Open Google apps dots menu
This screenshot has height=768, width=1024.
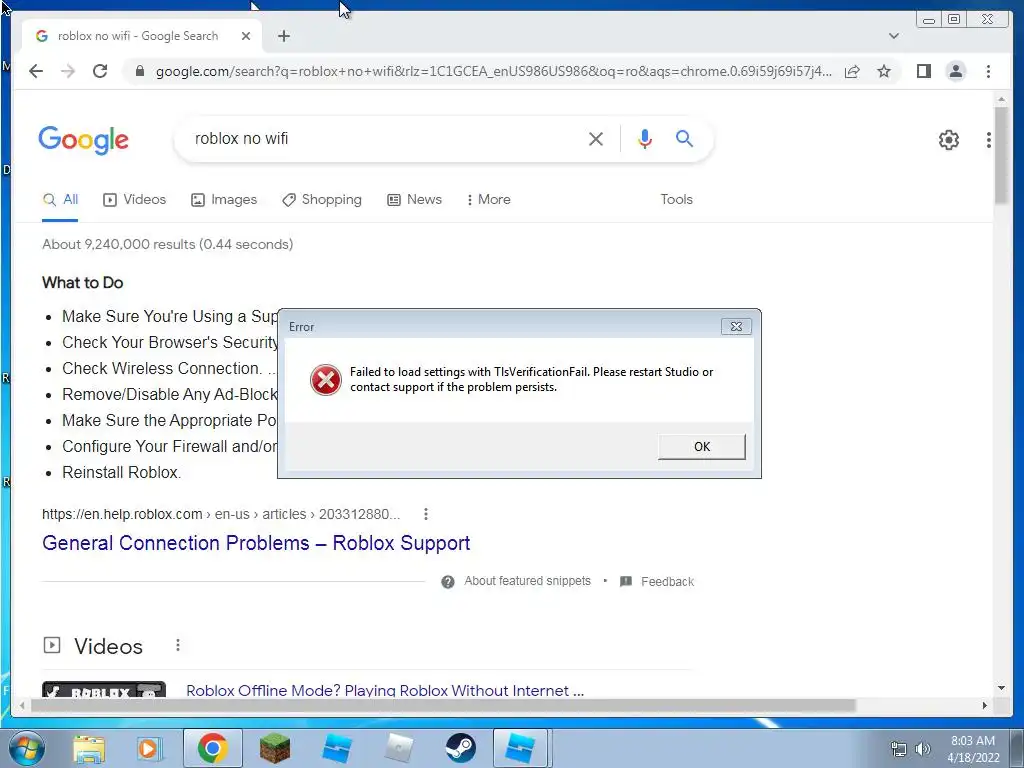coord(989,139)
